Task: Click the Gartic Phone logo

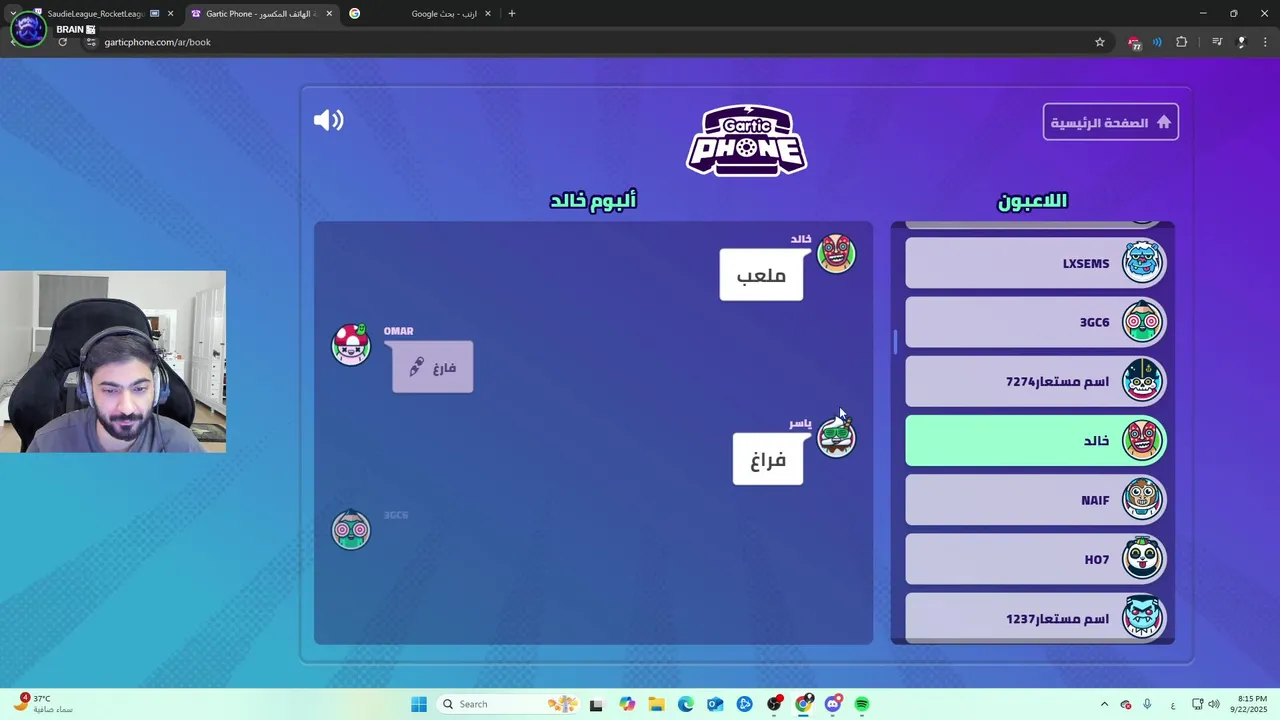Action: click(x=746, y=140)
